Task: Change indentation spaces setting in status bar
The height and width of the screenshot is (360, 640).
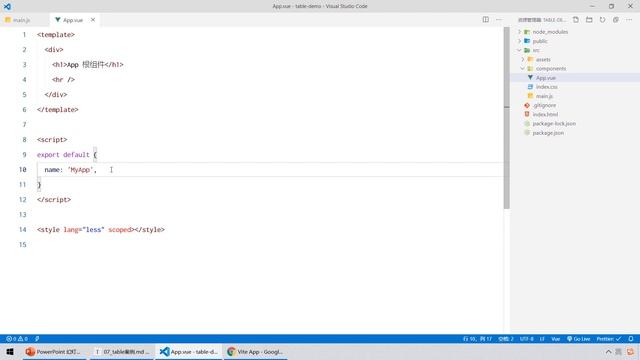Action: click(506, 339)
